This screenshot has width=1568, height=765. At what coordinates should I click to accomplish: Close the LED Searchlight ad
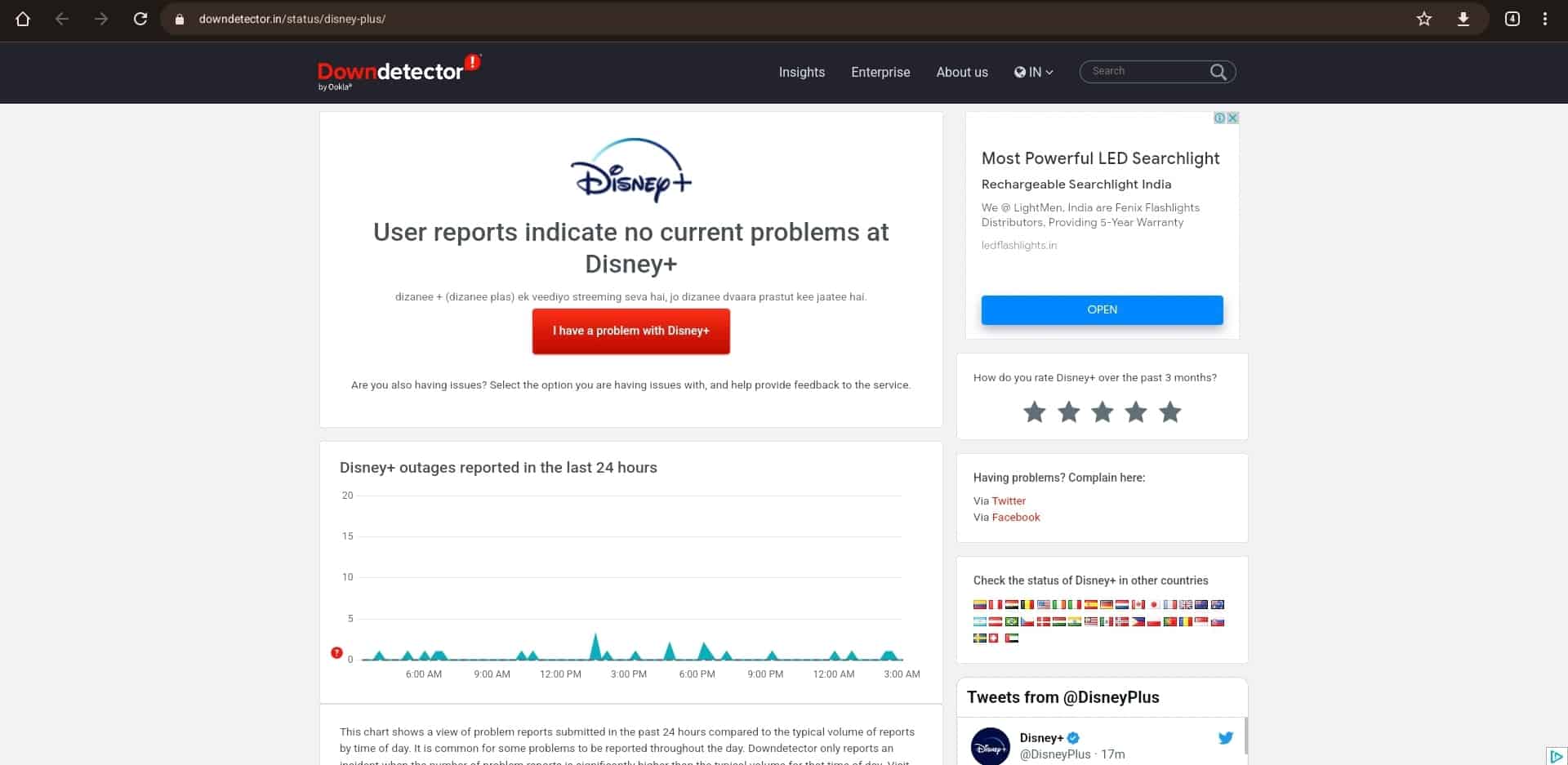1233,118
